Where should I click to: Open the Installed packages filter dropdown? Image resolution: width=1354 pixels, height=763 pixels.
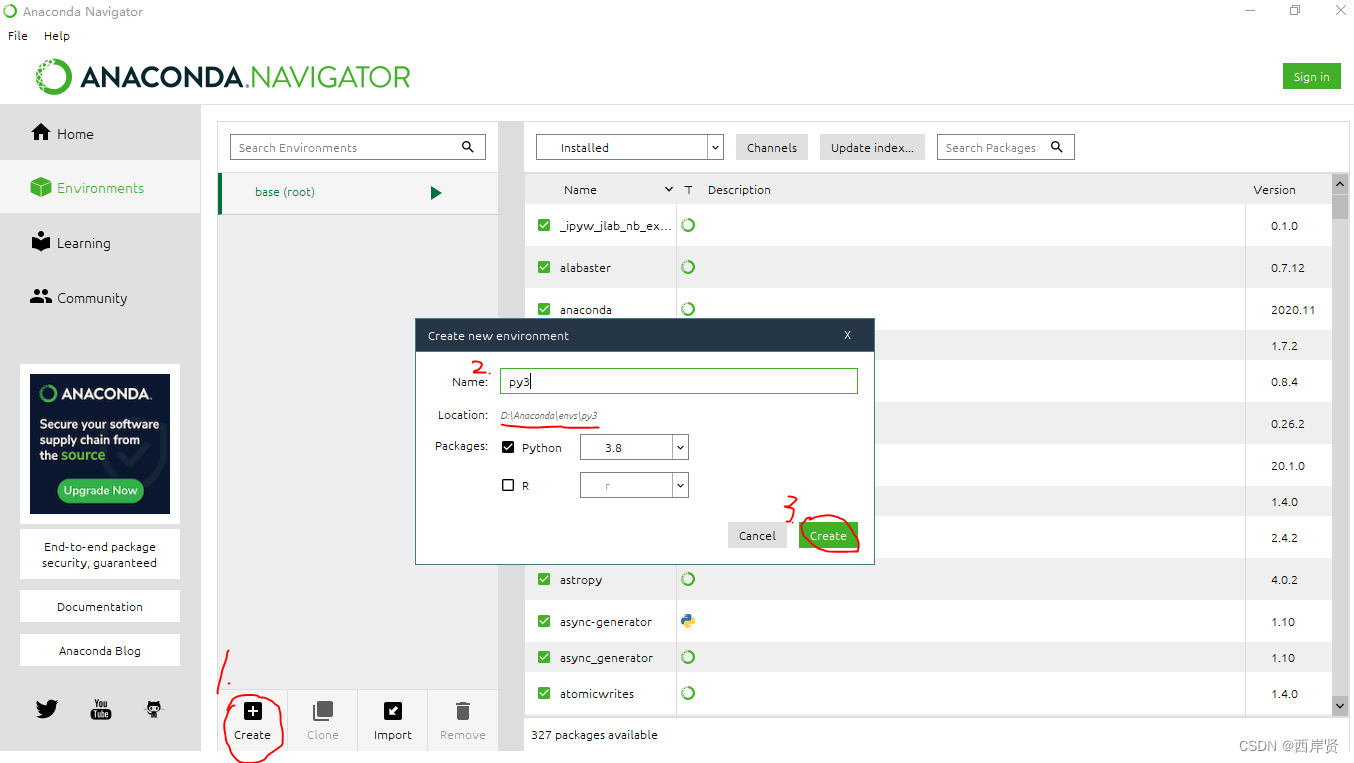(629, 147)
